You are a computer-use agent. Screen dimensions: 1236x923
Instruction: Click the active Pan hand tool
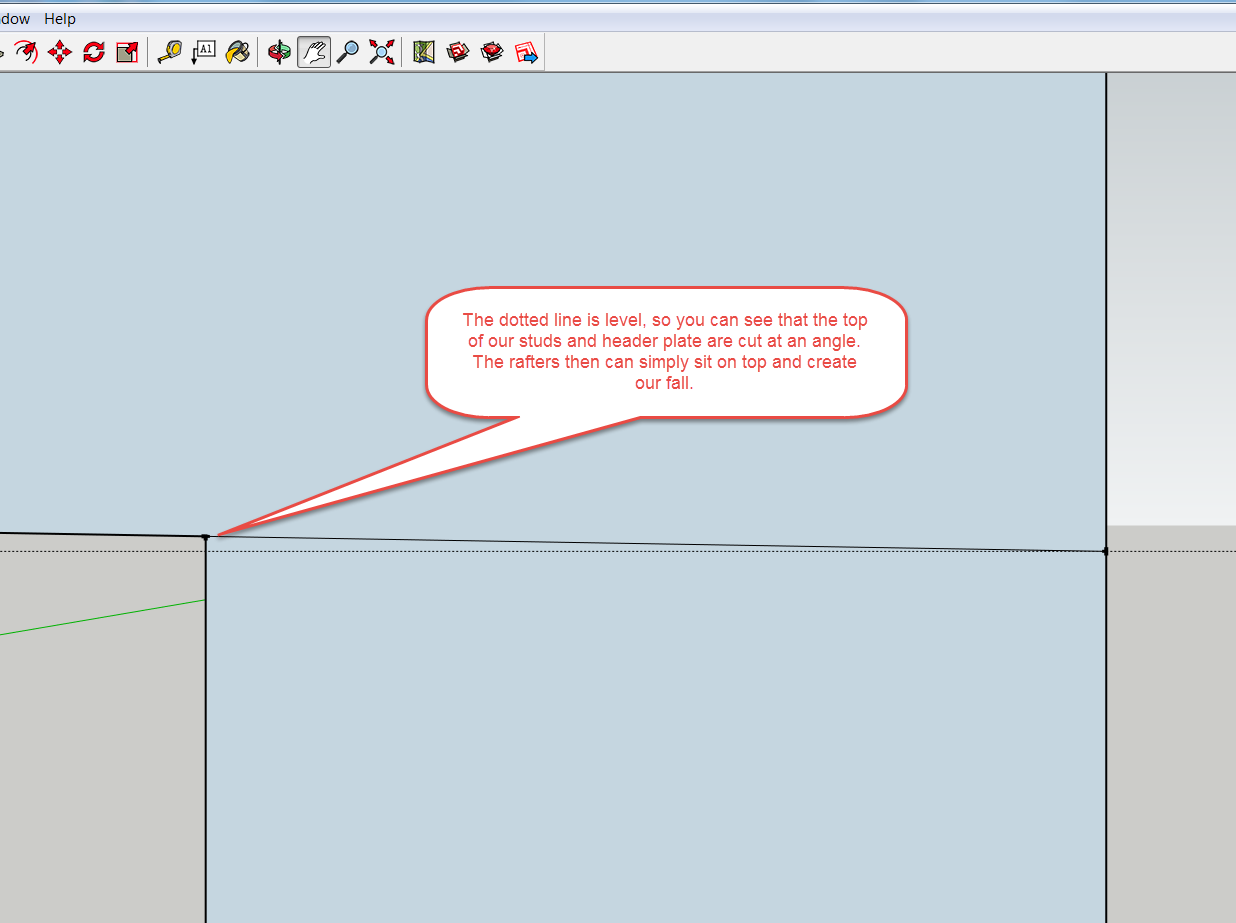314,52
